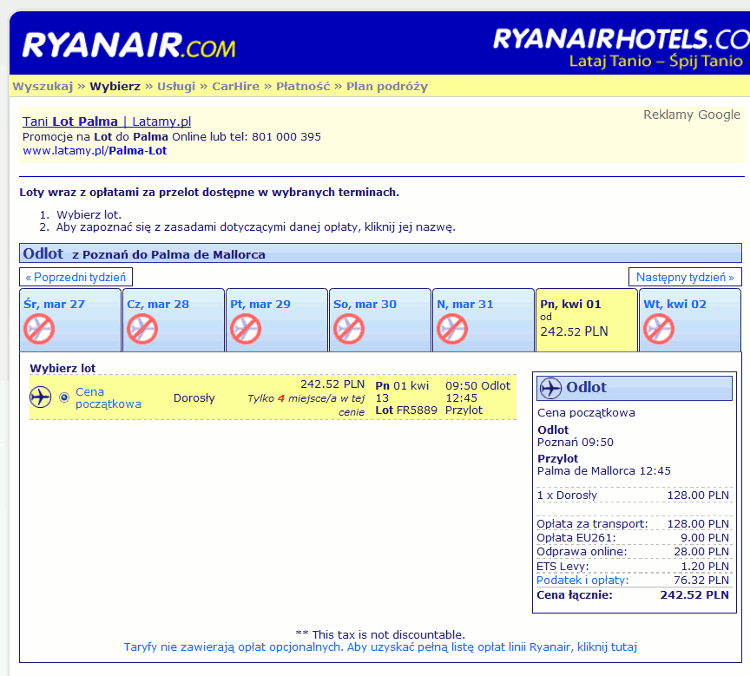The width and height of the screenshot is (750, 676).
Task: Go to Następny tydzień
Action: click(x=685, y=277)
